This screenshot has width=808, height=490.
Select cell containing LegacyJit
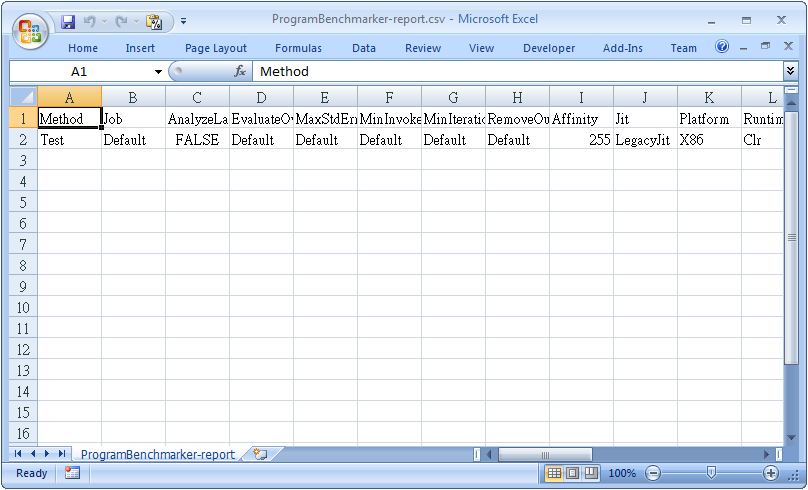[x=645, y=140]
